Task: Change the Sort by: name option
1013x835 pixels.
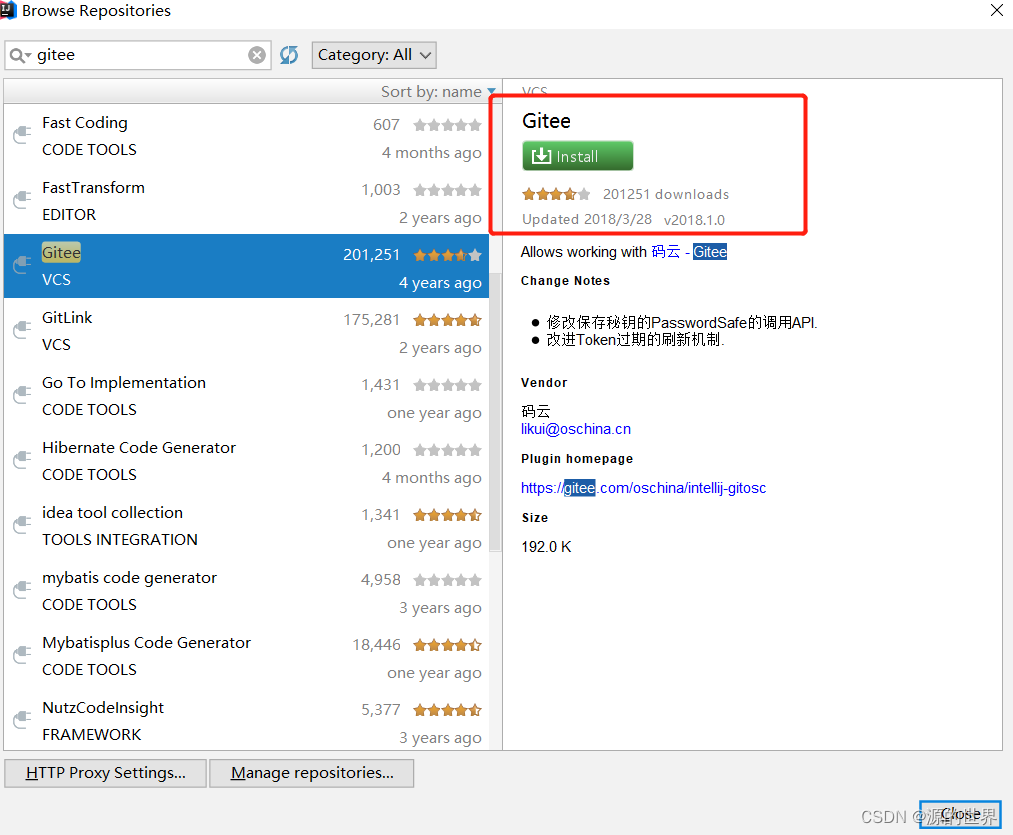Action: point(437,92)
